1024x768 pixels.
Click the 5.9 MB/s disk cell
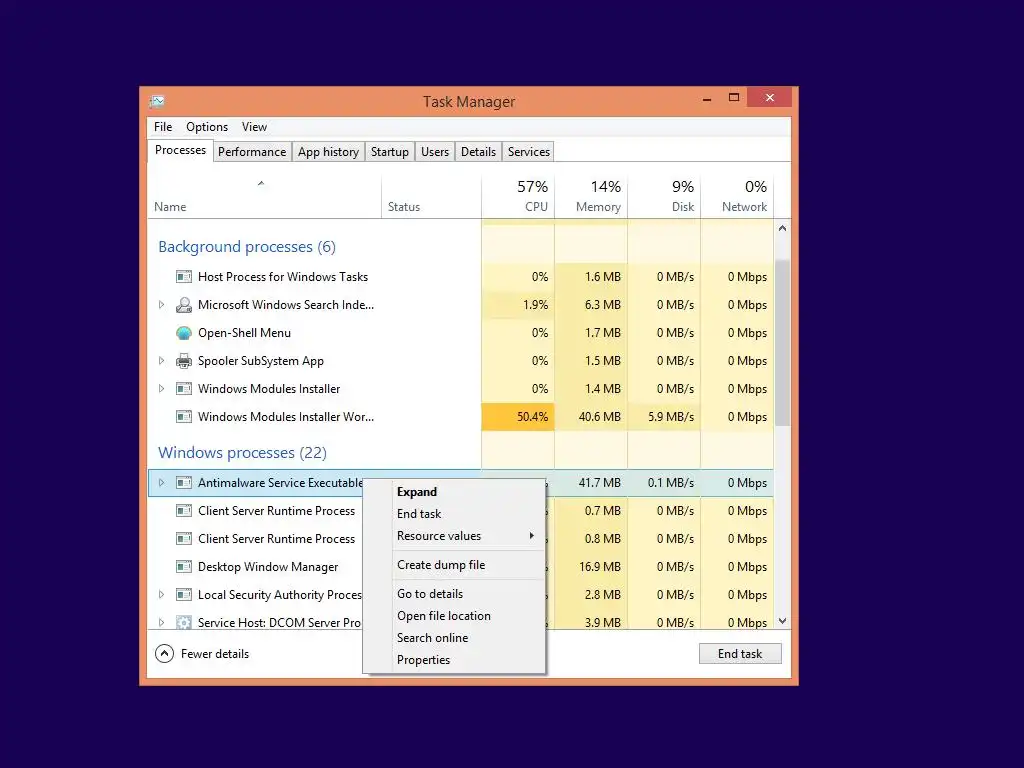coord(664,417)
